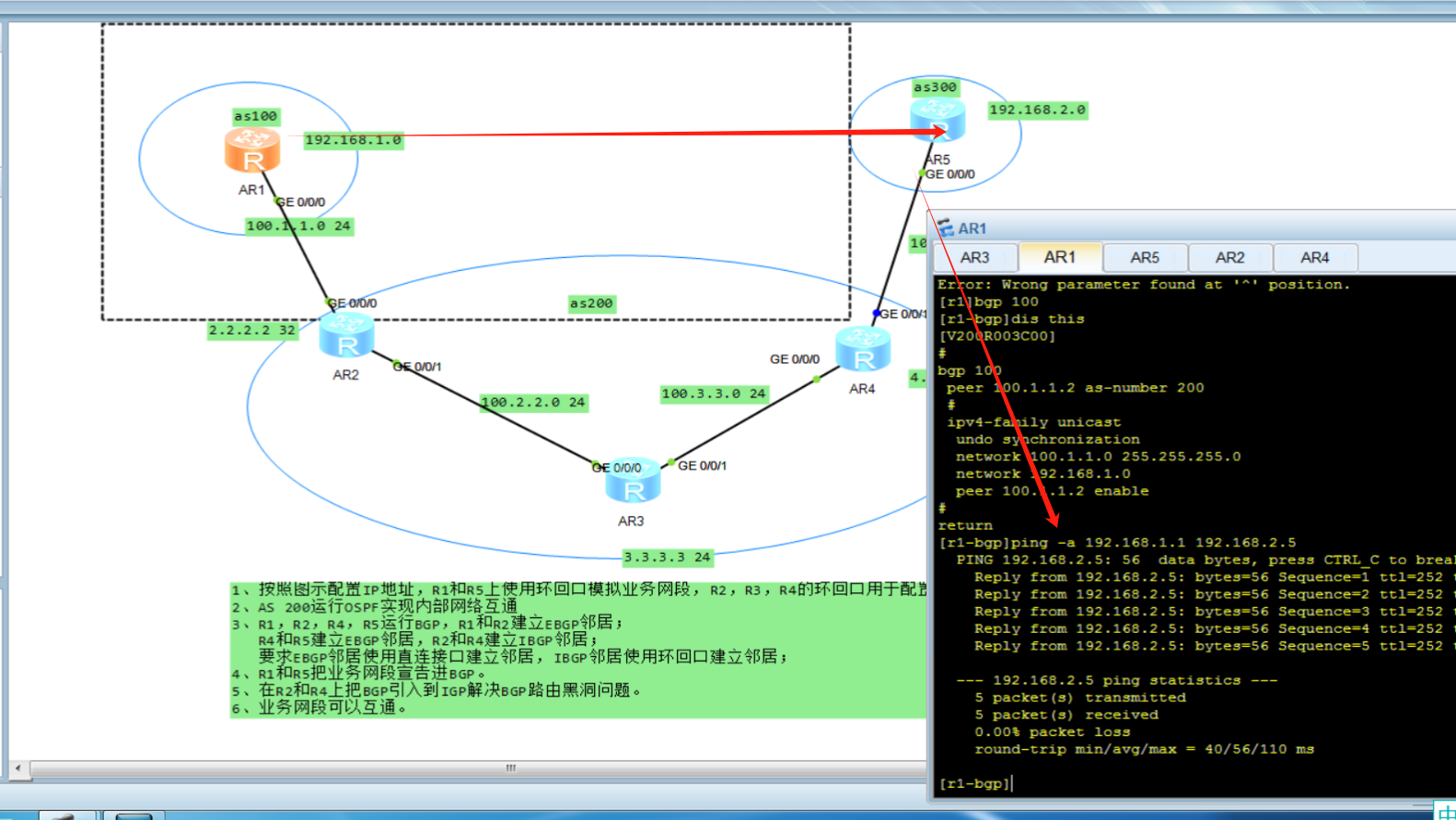Image resolution: width=1456 pixels, height=820 pixels.
Task: Select the AR4 router icon
Action: pos(863,349)
